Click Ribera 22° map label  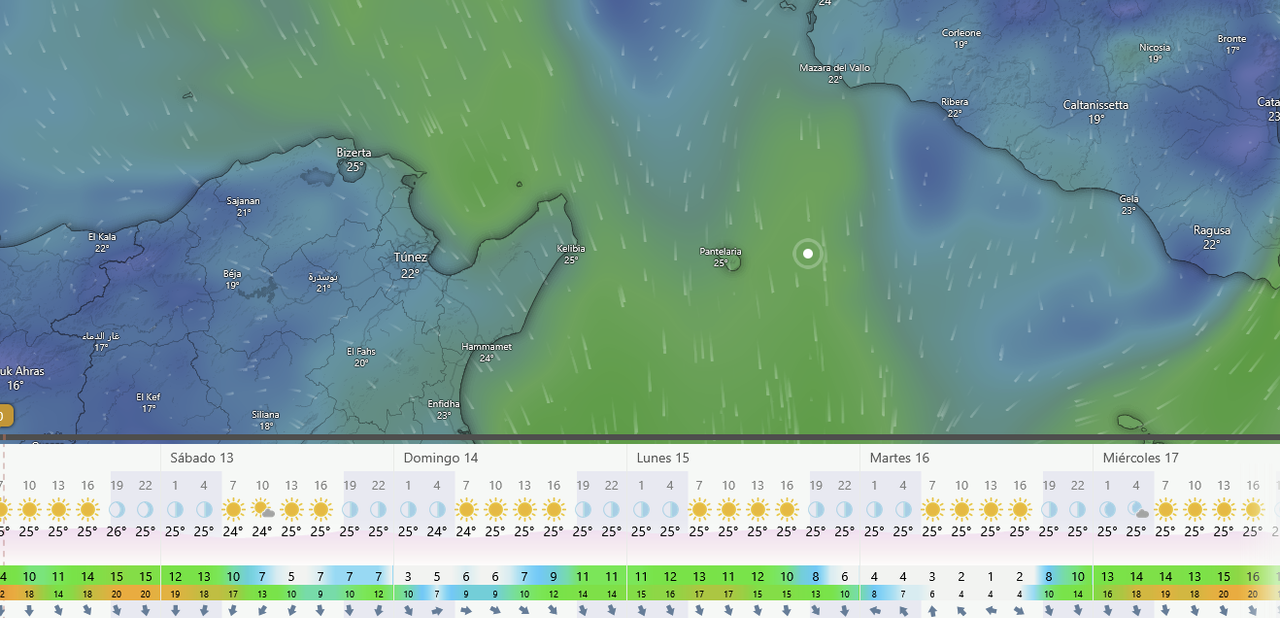[955, 107]
